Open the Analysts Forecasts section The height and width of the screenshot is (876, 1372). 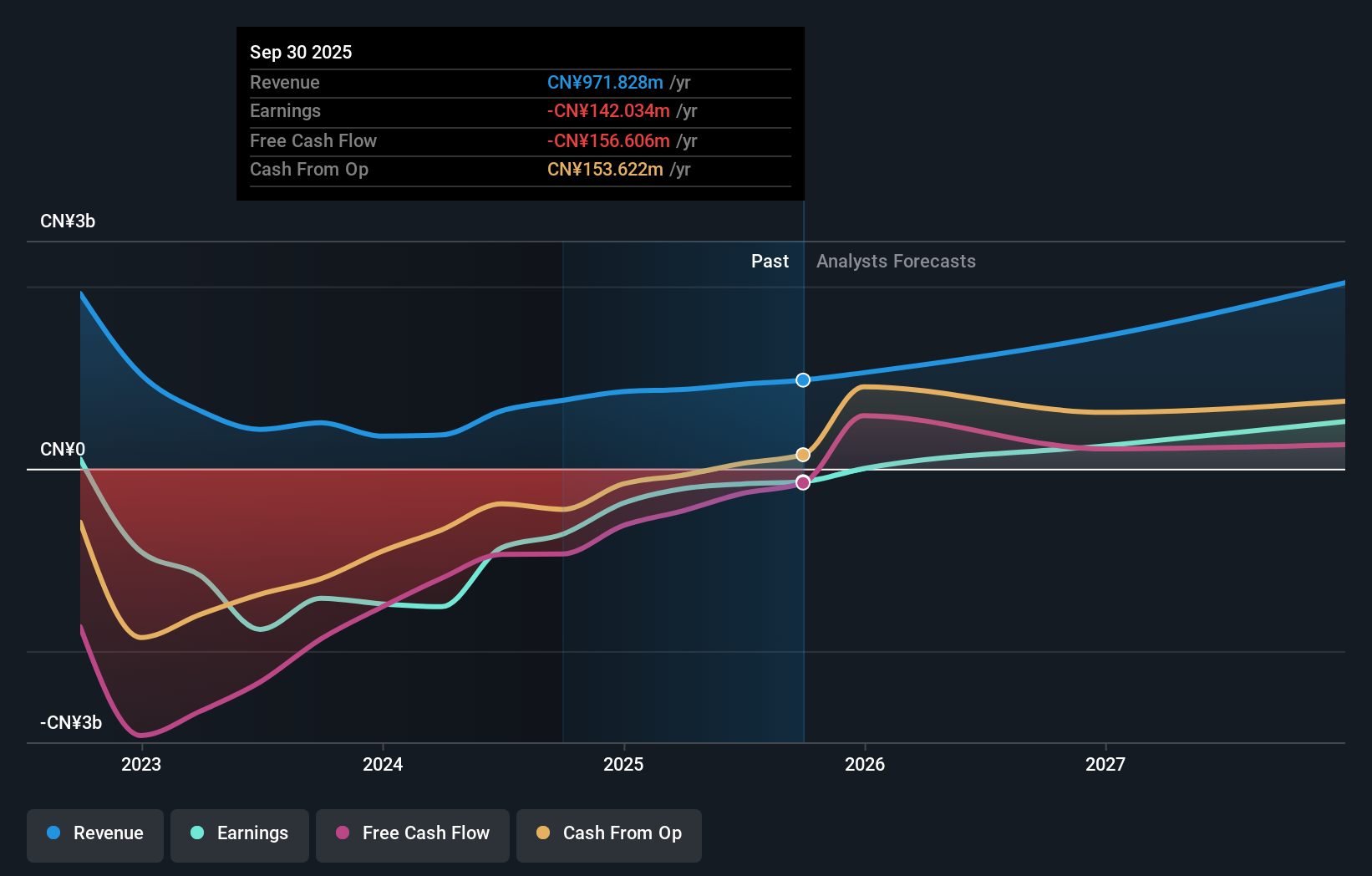tap(895, 261)
